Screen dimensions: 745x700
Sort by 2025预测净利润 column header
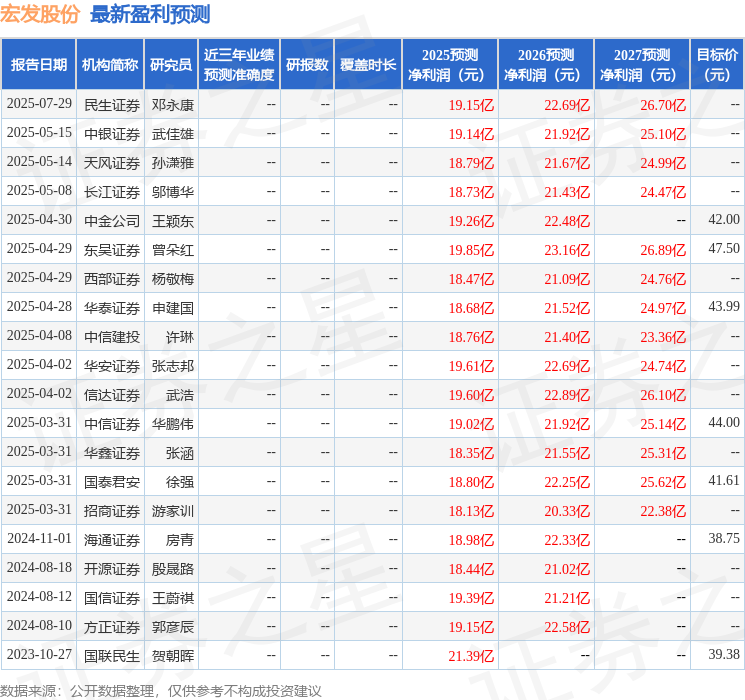449,65
